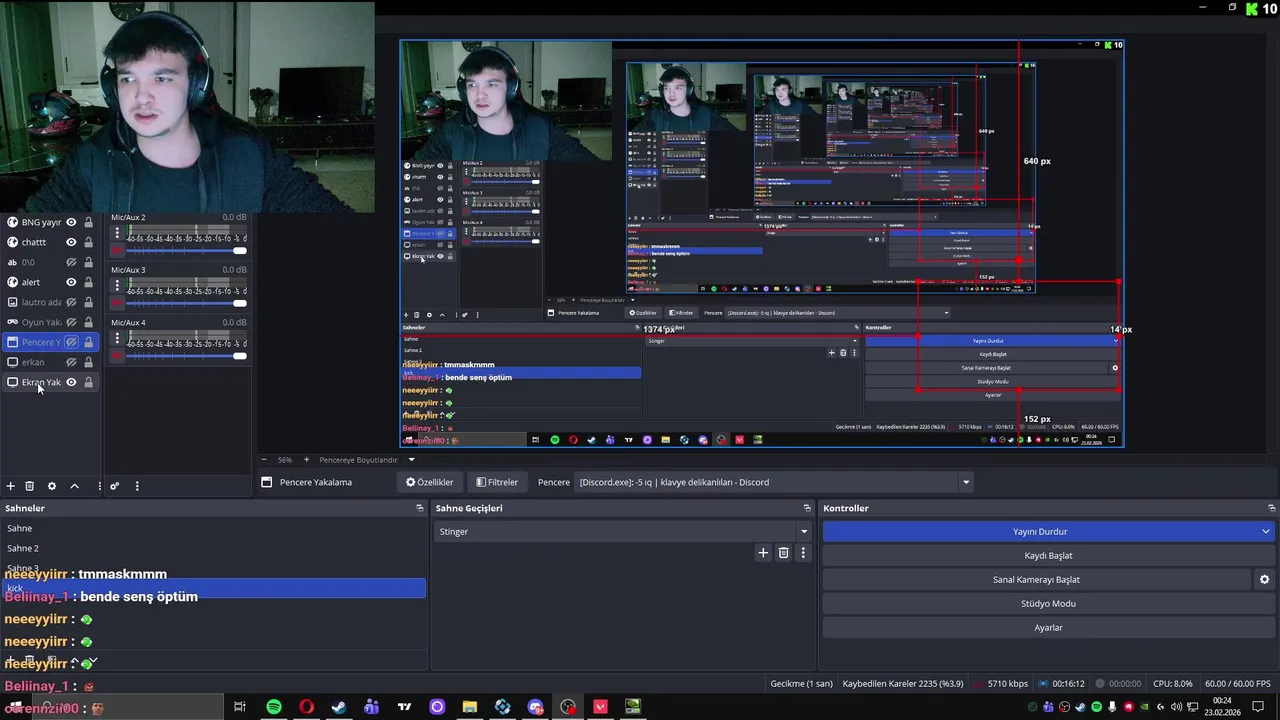Hide the chattt source

tap(71, 242)
